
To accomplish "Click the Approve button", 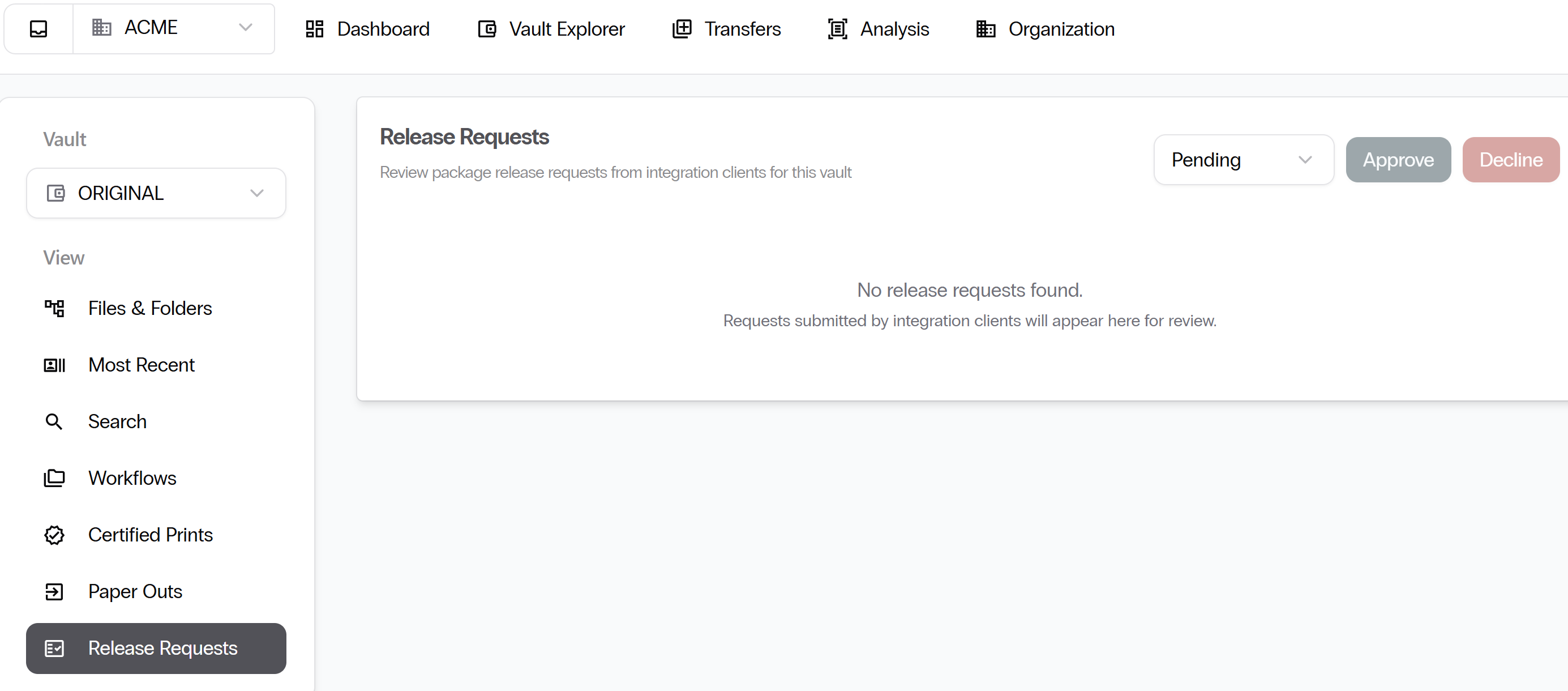I will [1398, 160].
